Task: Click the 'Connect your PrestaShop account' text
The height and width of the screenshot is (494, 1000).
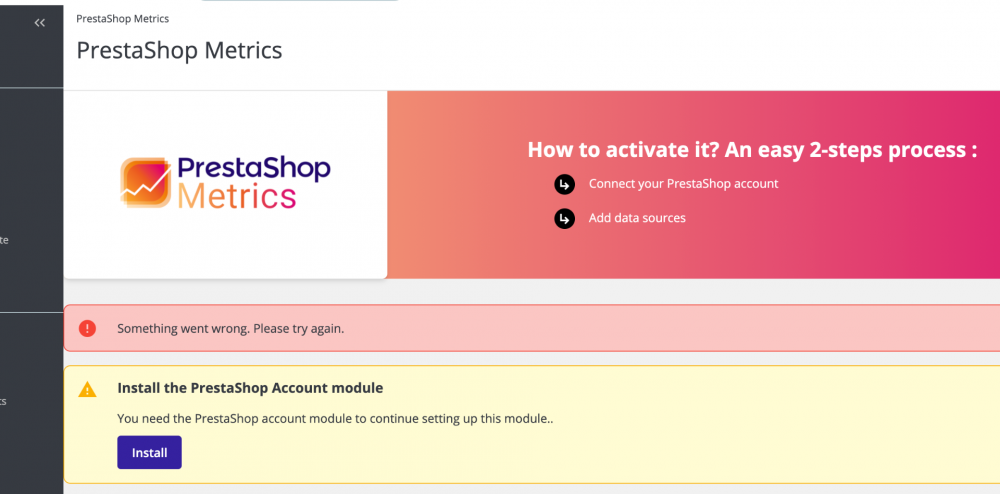Action: [x=684, y=184]
